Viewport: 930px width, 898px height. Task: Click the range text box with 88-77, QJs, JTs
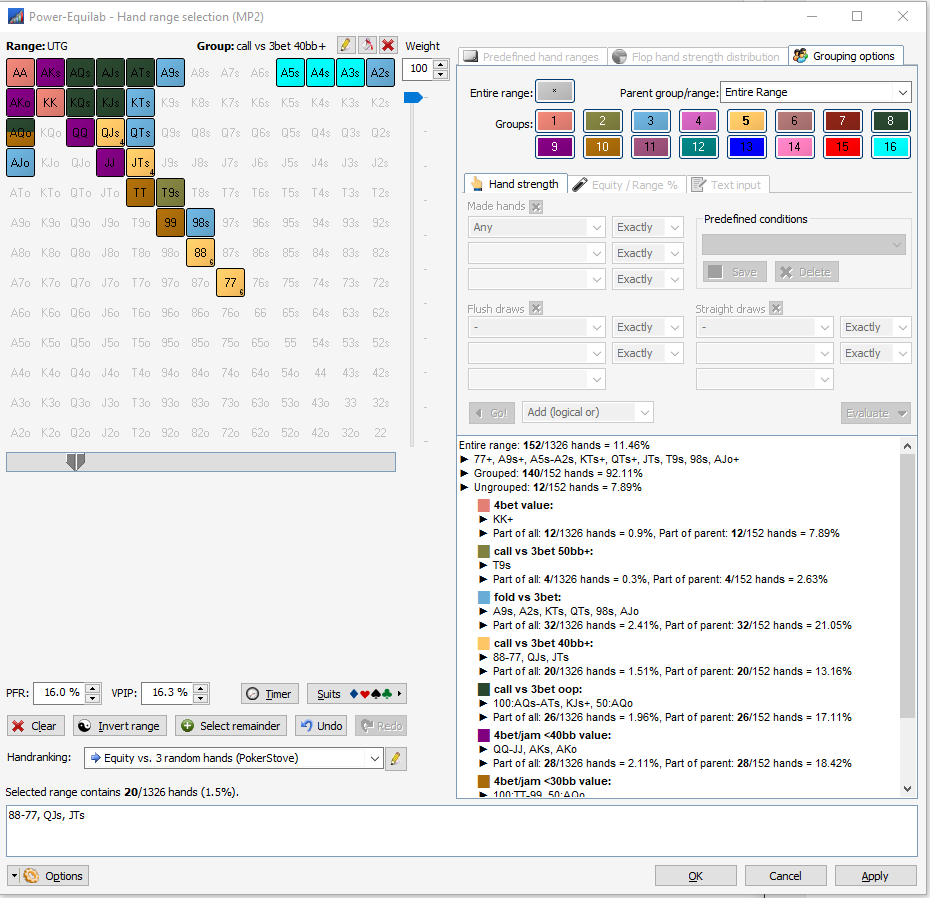pos(461,831)
